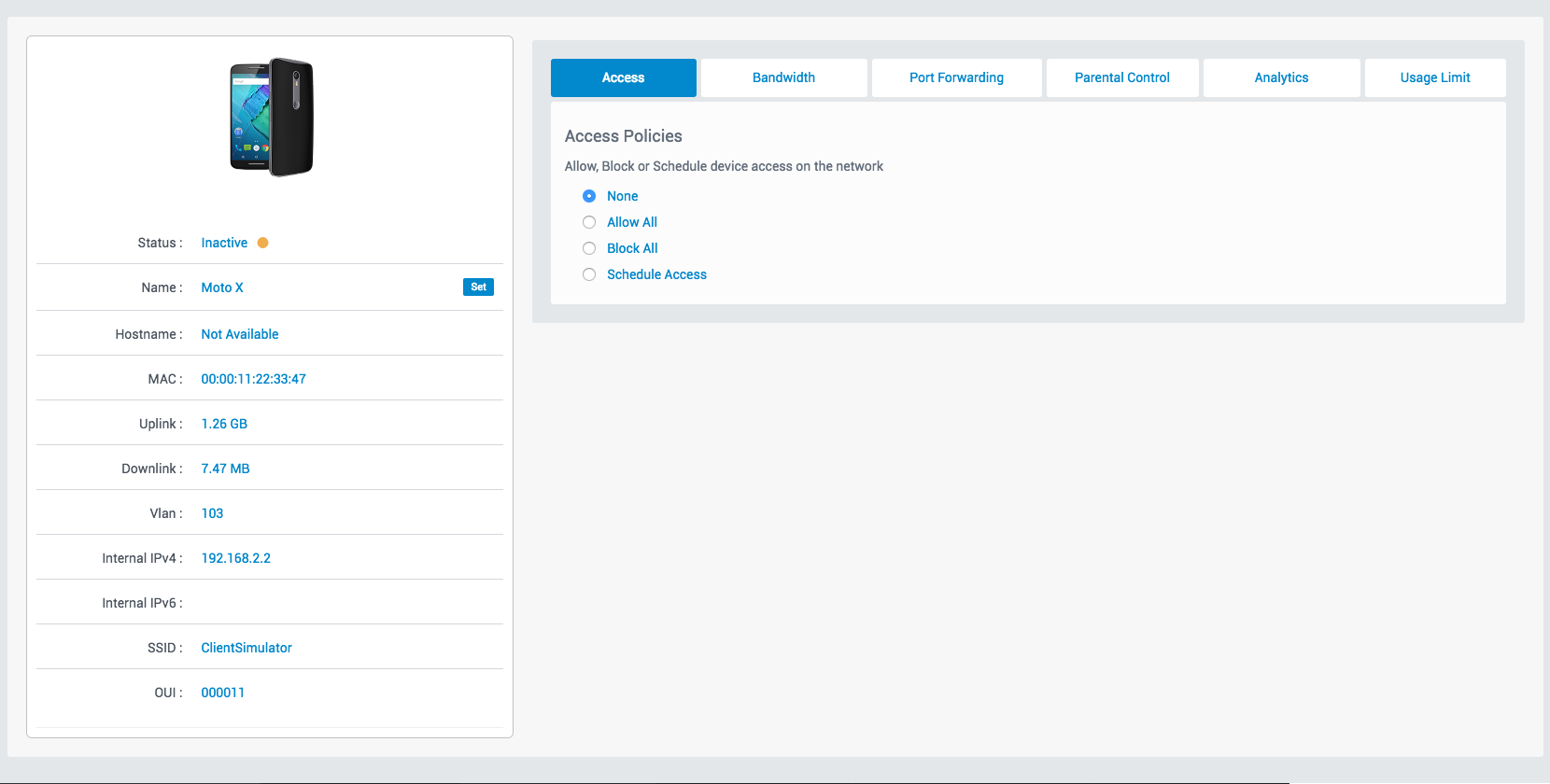The width and height of the screenshot is (1550, 784).
Task: Click the Not Available hostname value
Action: point(240,334)
